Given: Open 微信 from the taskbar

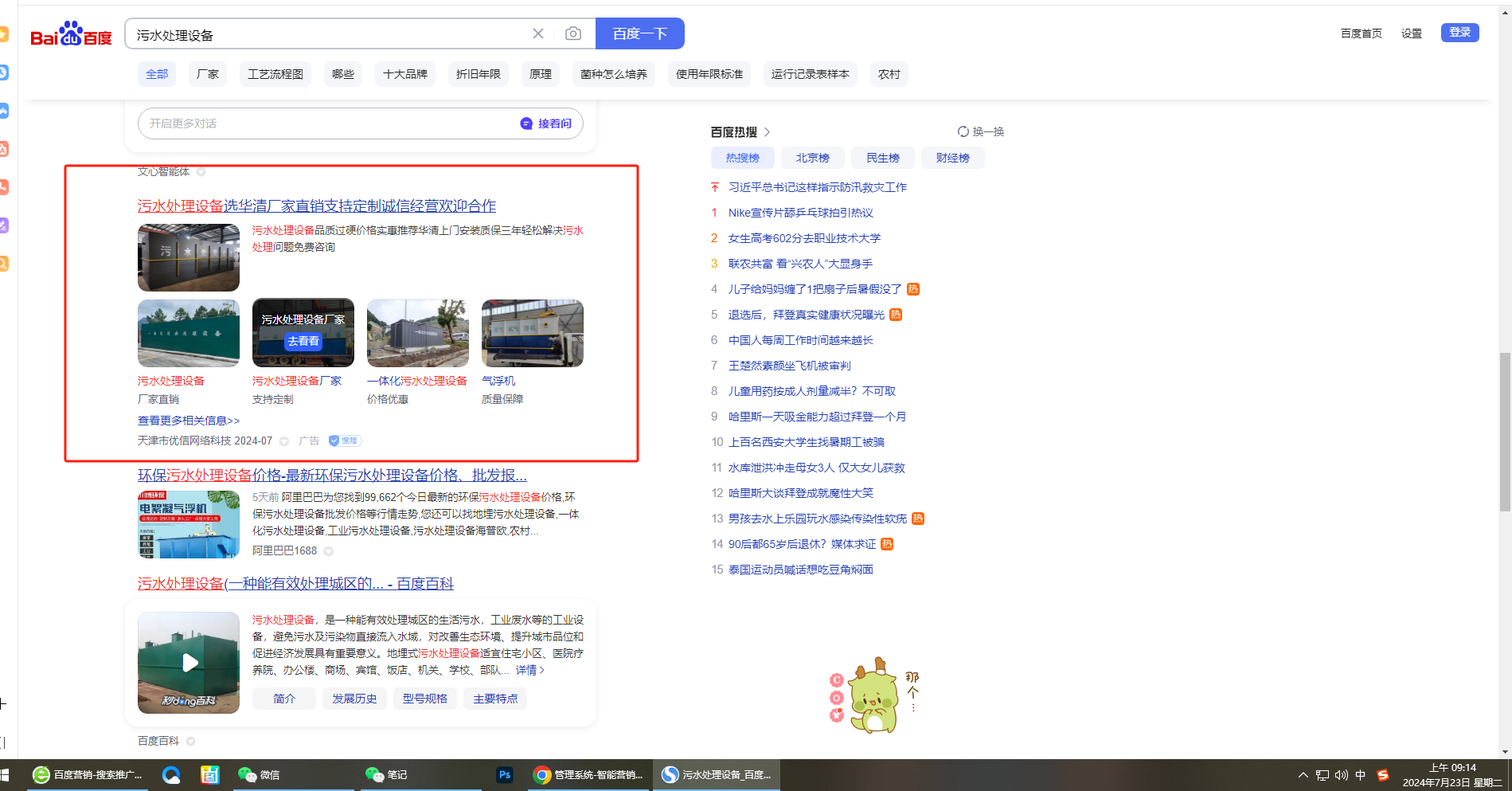Looking at the screenshot, I should tap(260, 774).
